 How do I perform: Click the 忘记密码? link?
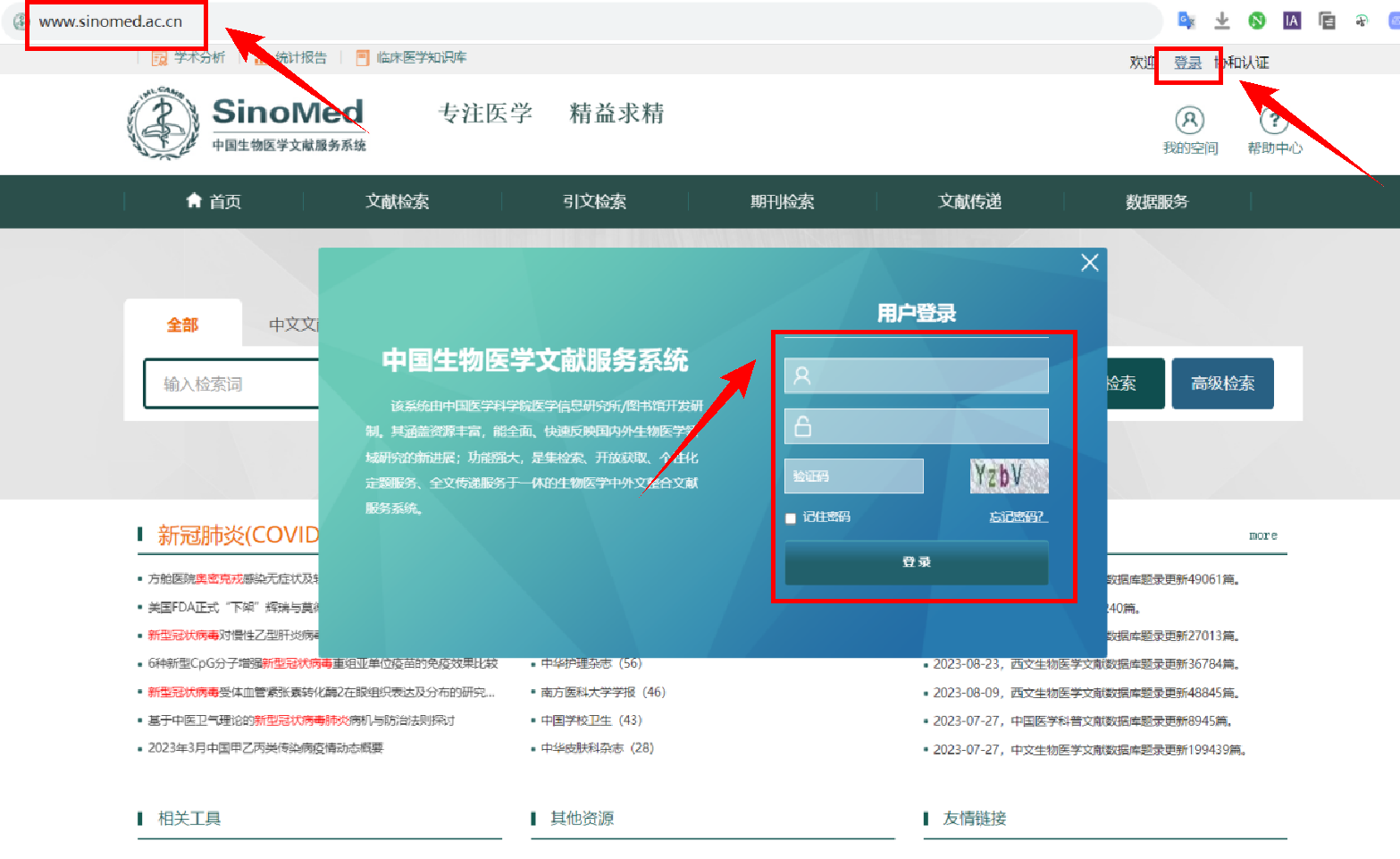click(1019, 517)
